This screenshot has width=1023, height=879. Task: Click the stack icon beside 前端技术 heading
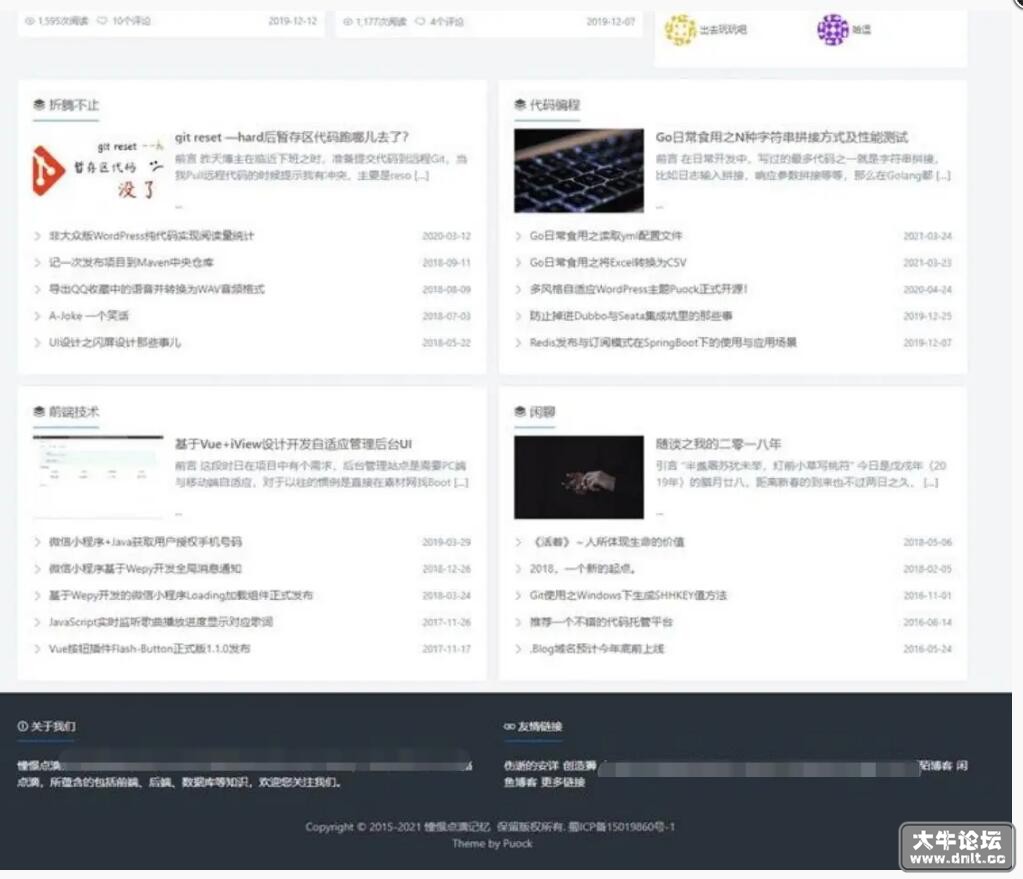(39, 411)
